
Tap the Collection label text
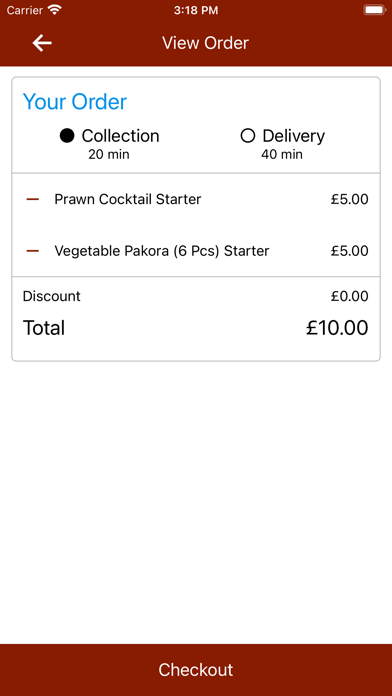(x=120, y=136)
